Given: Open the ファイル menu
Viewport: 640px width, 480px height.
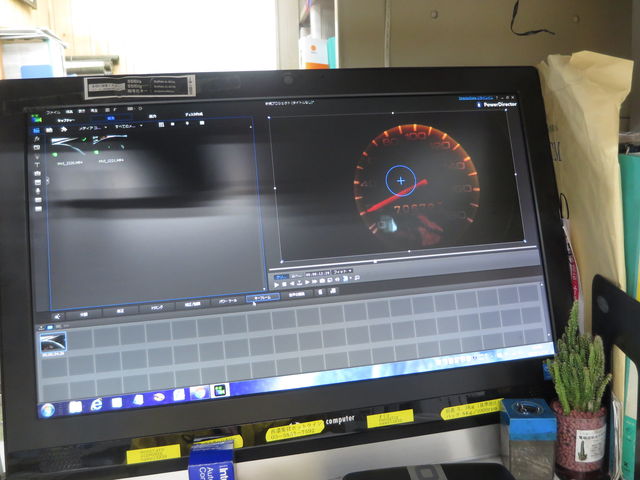Looking at the screenshot, I should click(53, 113).
